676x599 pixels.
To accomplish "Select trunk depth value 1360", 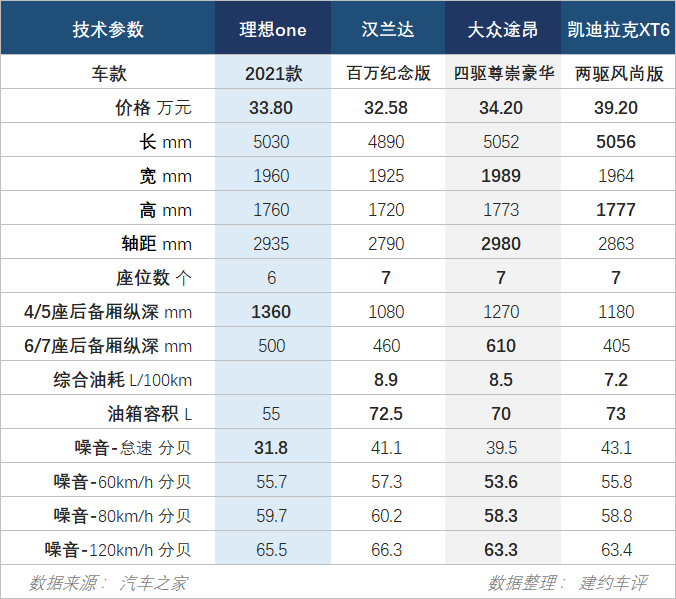I will point(271,312).
